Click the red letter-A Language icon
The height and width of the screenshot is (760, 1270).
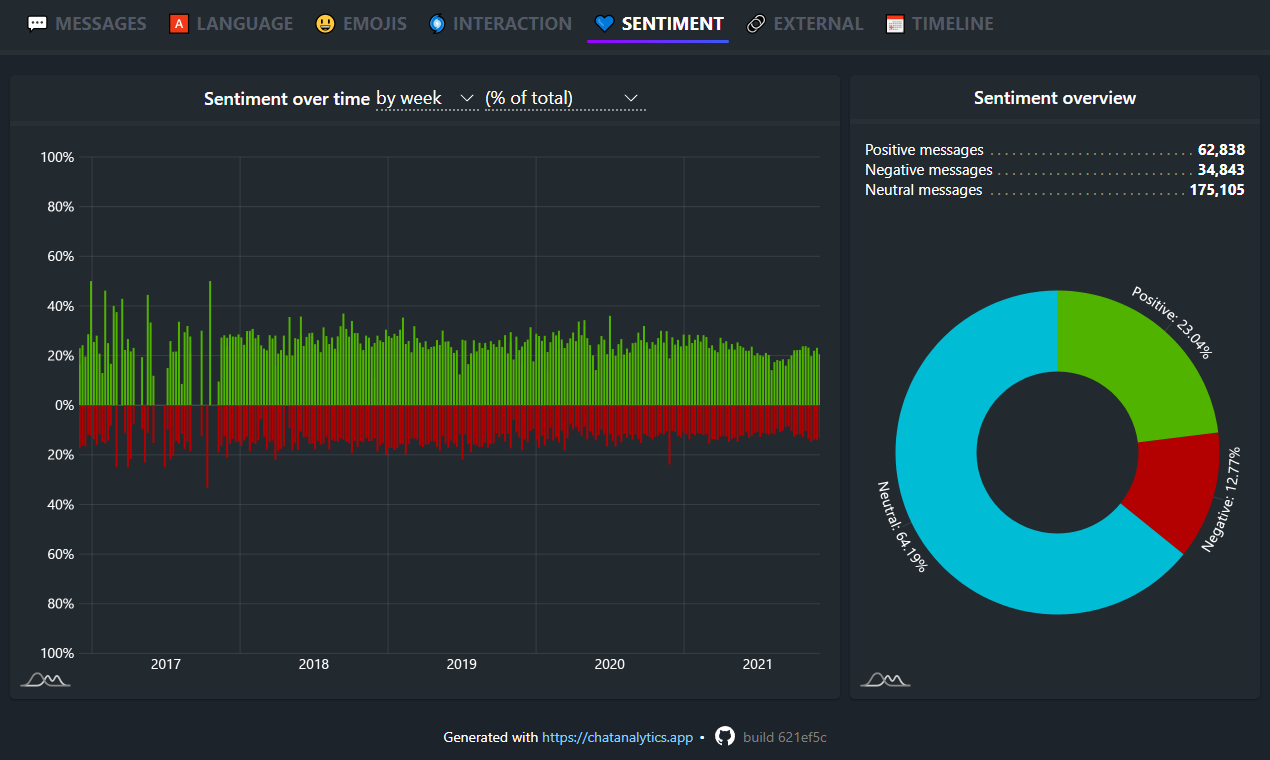(x=178, y=22)
